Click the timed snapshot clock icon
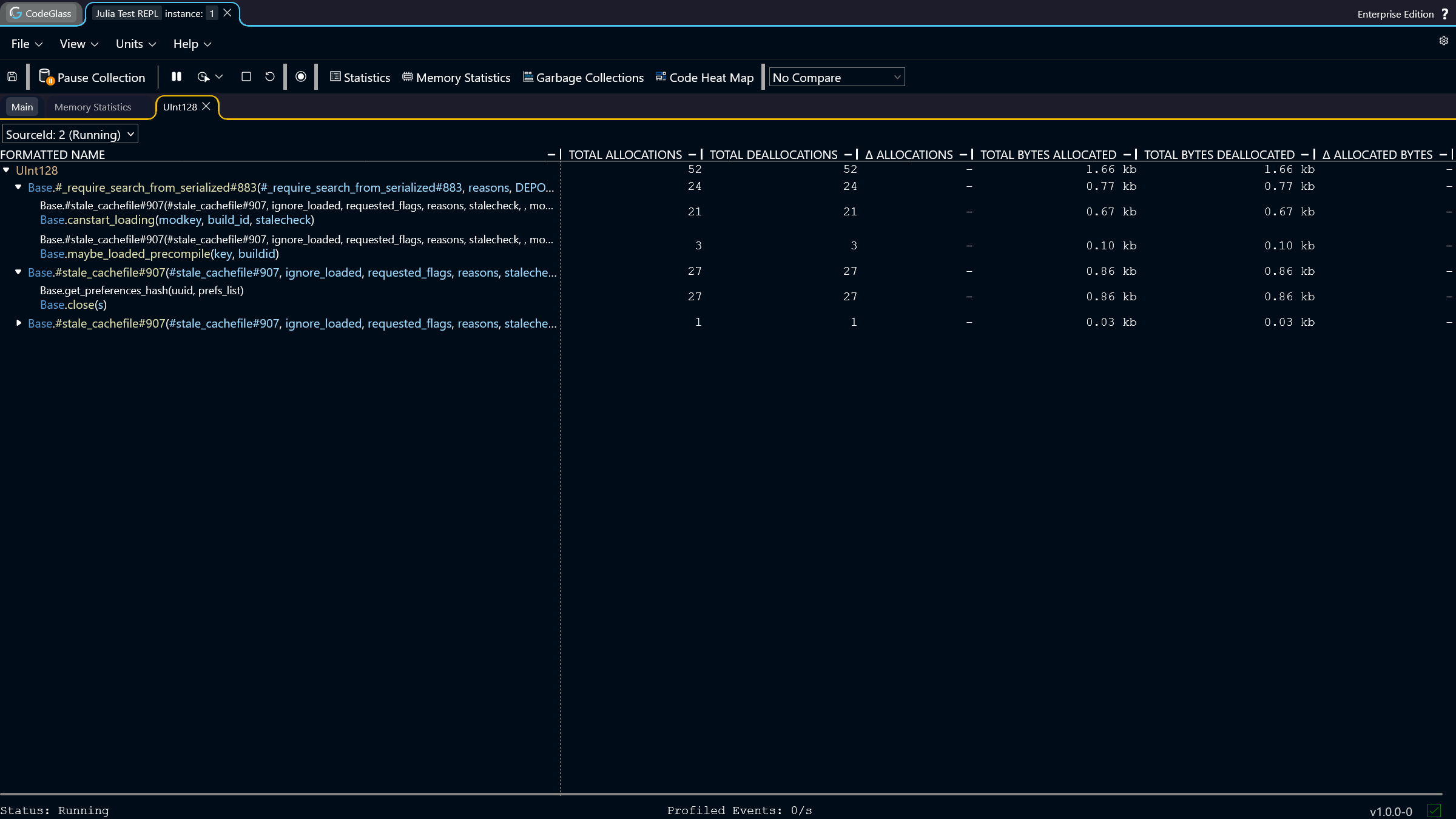 (x=203, y=77)
